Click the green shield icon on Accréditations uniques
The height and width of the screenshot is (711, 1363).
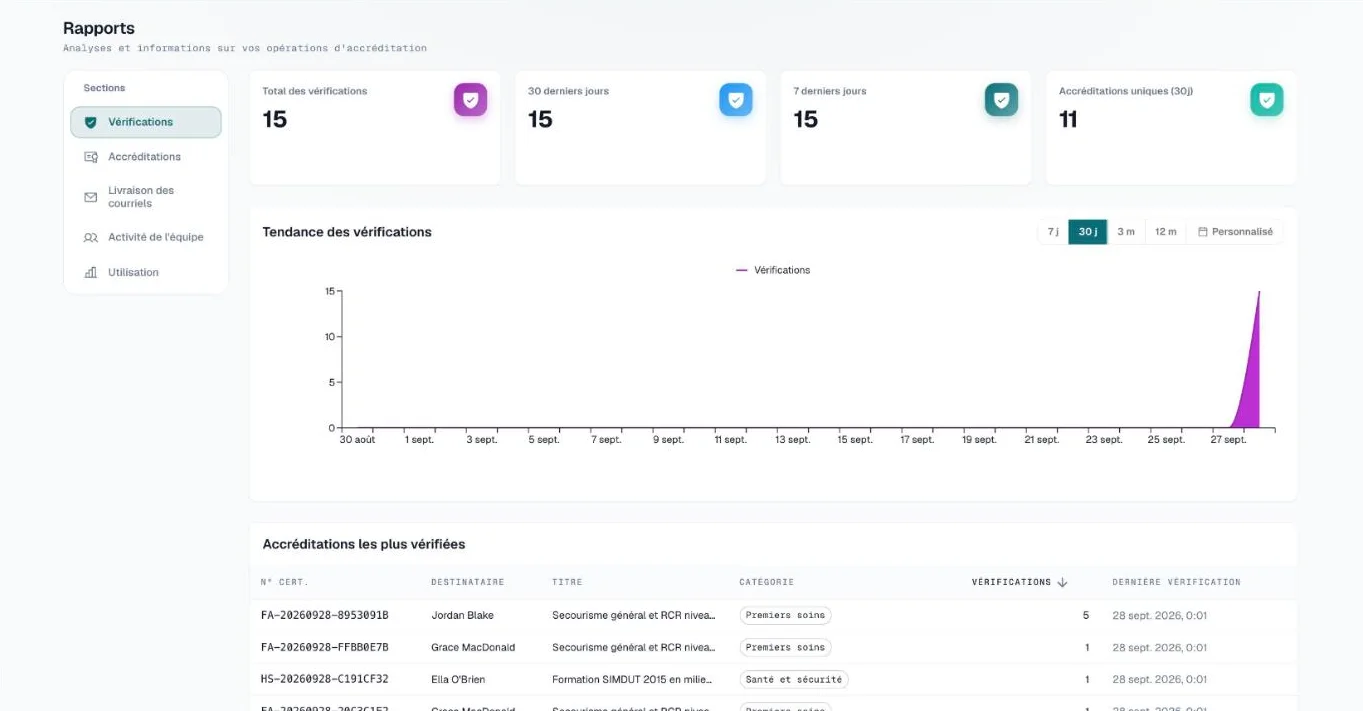(1267, 100)
